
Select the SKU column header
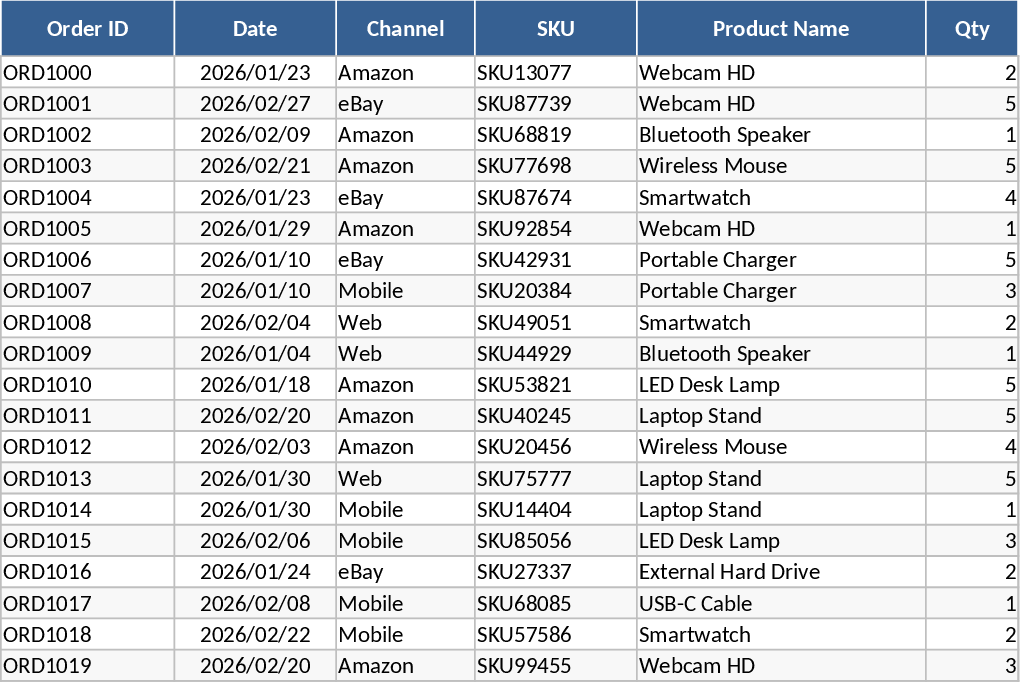(x=555, y=29)
